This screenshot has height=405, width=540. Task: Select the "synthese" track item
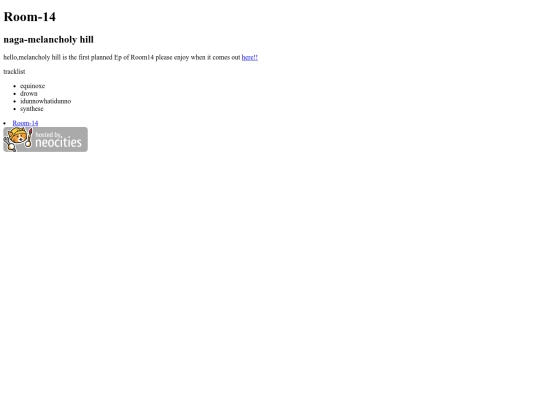pos(32,108)
